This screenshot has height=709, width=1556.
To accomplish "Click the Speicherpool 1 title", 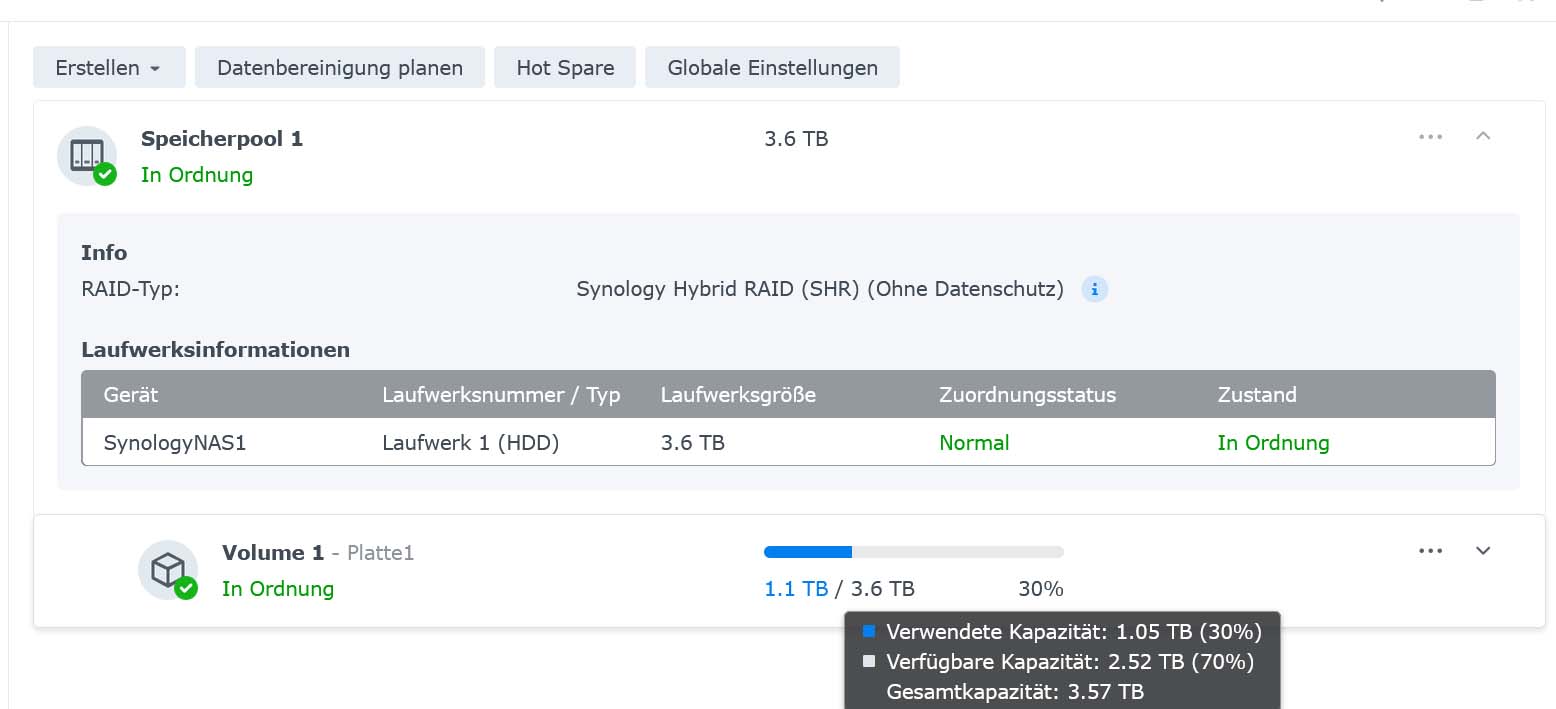I will (222, 139).
